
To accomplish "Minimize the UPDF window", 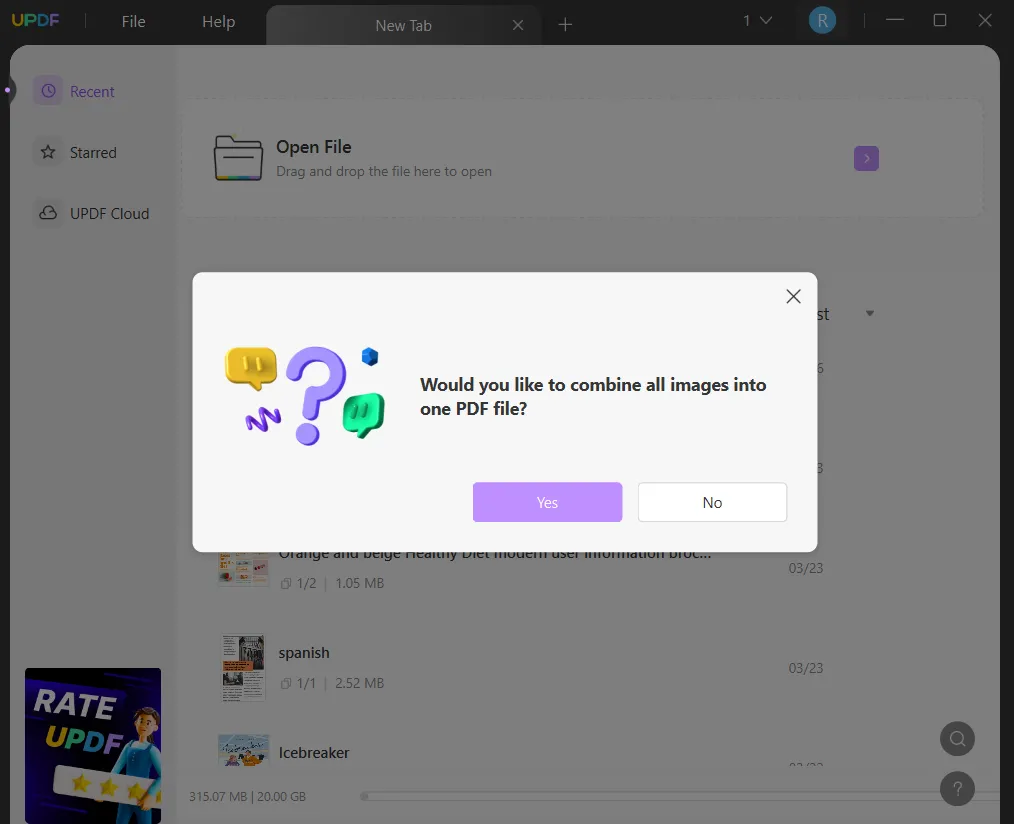I will pyautogui.click(x=895, y=20).
